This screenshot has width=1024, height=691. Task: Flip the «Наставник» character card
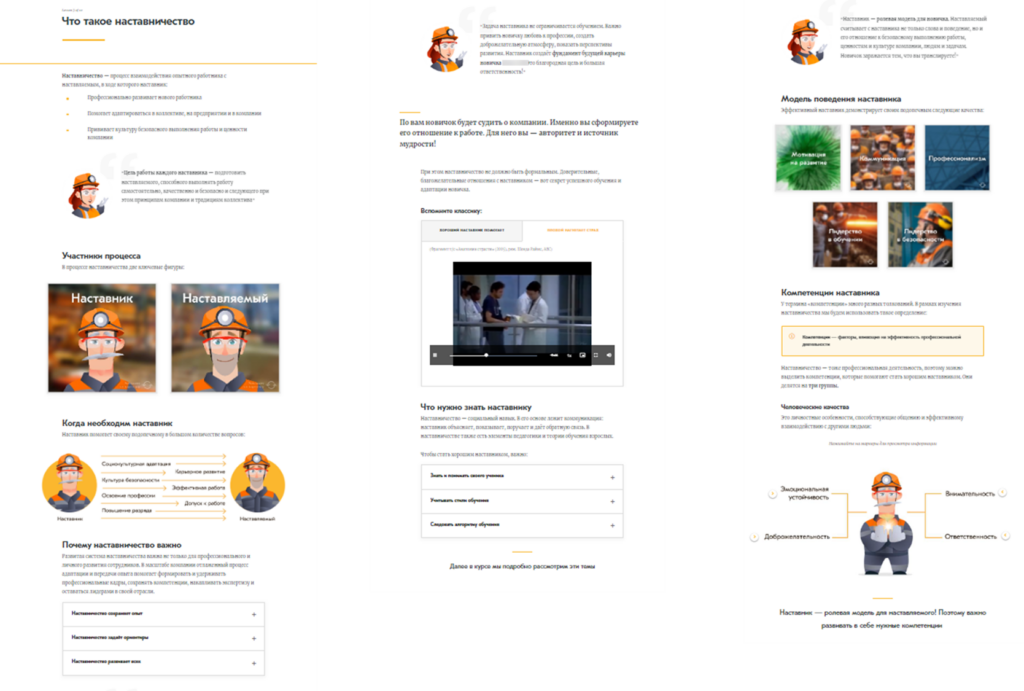[x=102, y=338]
